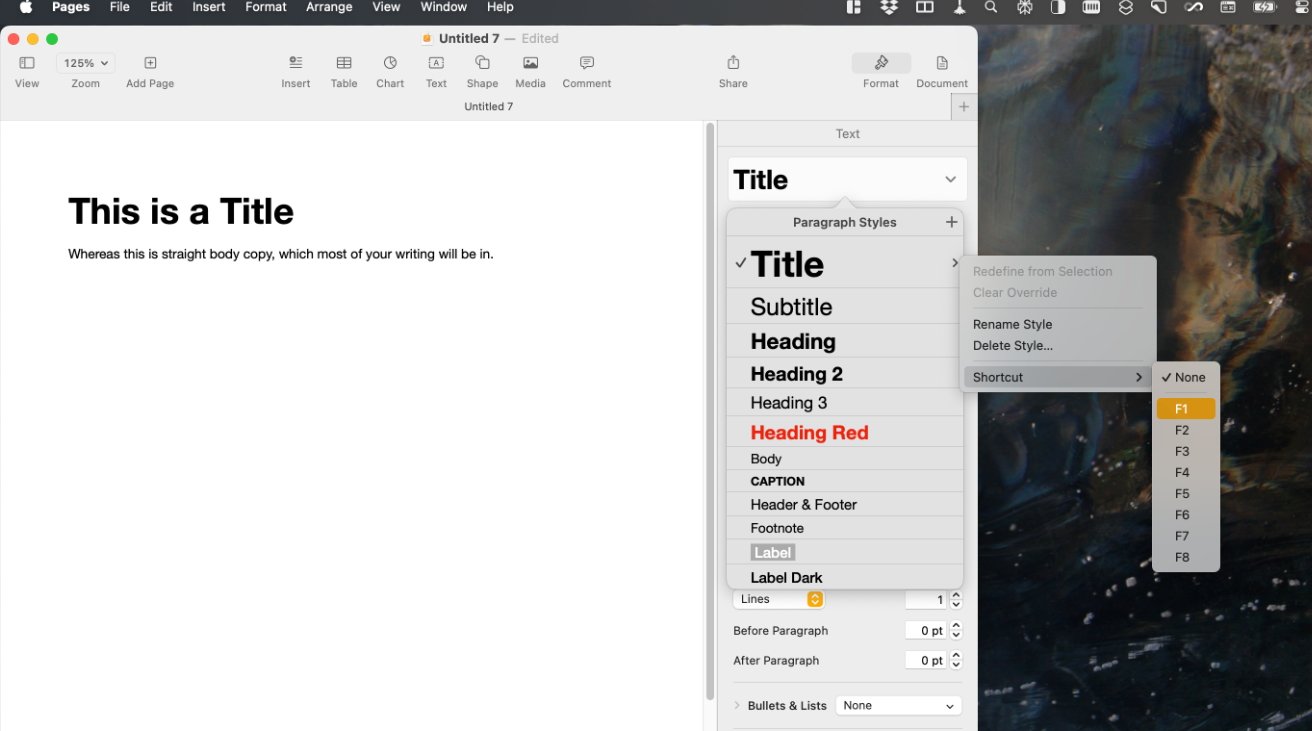
Task: Add new paragraph style plus icon
Action: click(951, 222)
